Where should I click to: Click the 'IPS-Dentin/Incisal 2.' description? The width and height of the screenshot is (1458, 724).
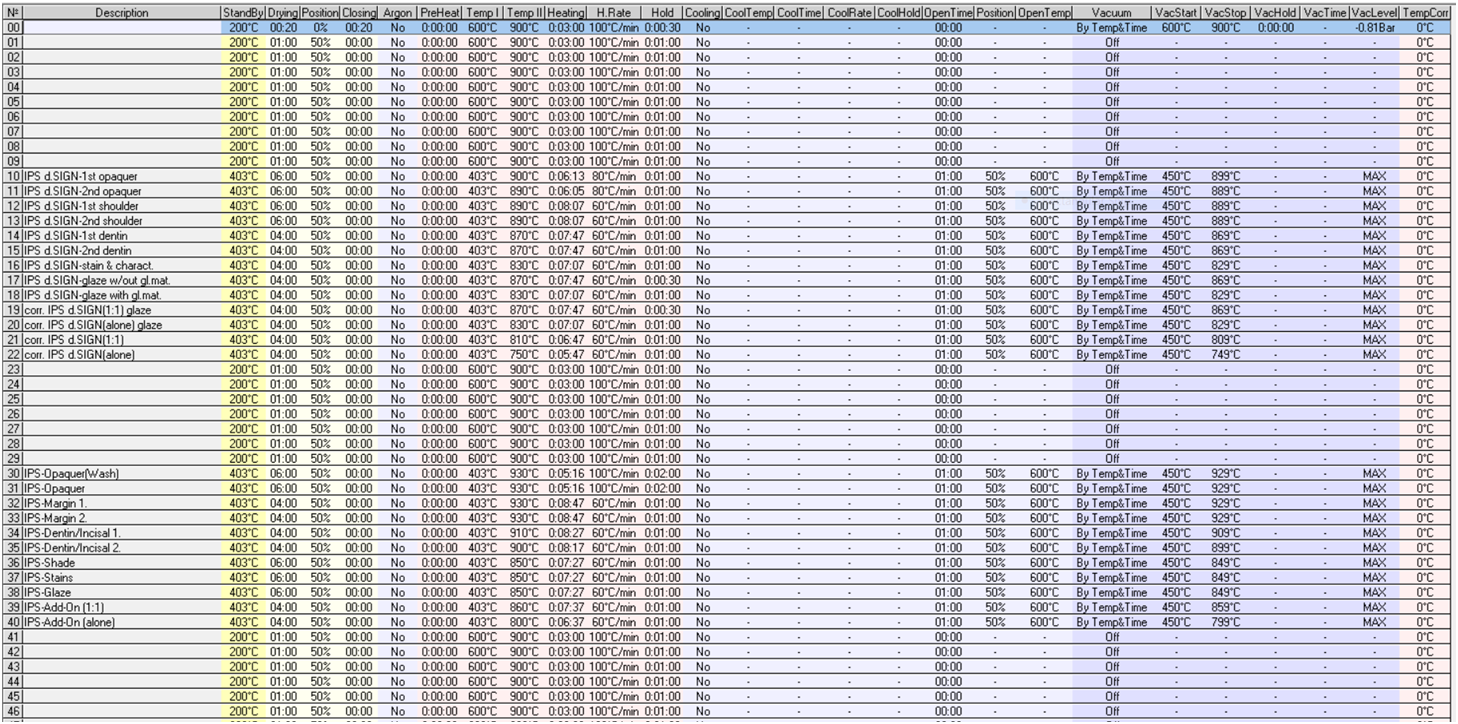pos(71,547)
